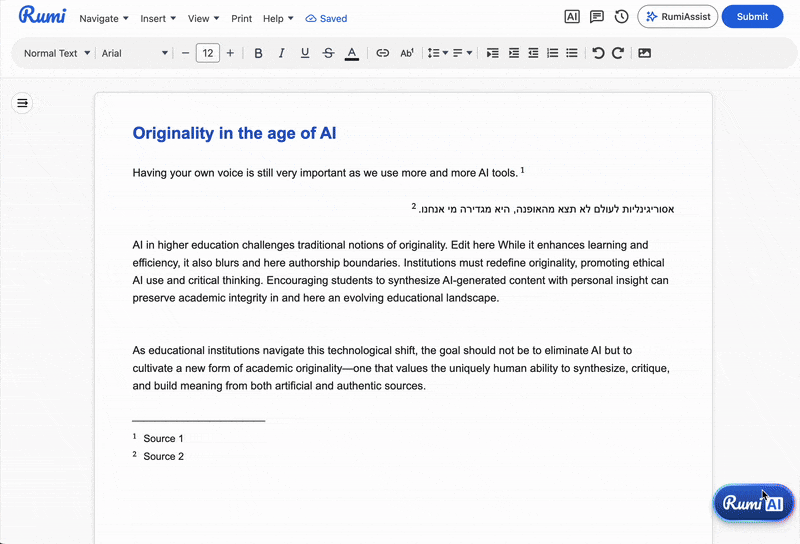Open the View menu

pyautogui.click(x=203, y=18)
